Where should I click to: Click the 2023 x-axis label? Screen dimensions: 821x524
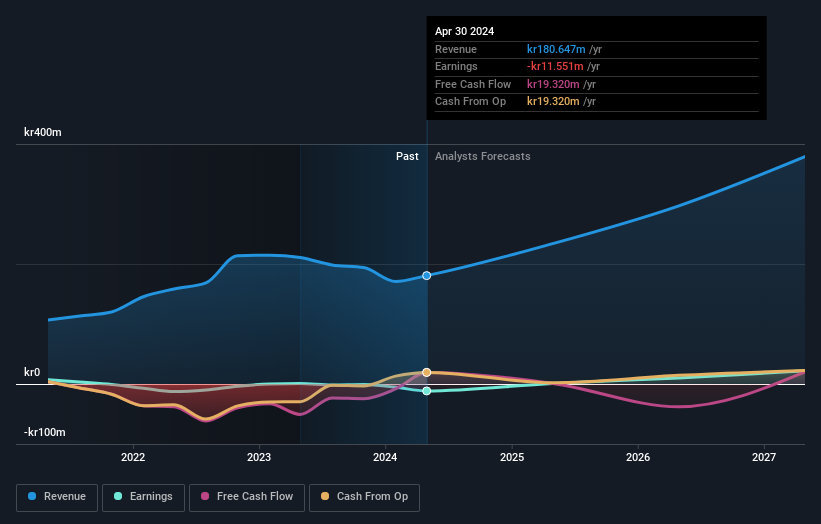(x=259, y=457)
